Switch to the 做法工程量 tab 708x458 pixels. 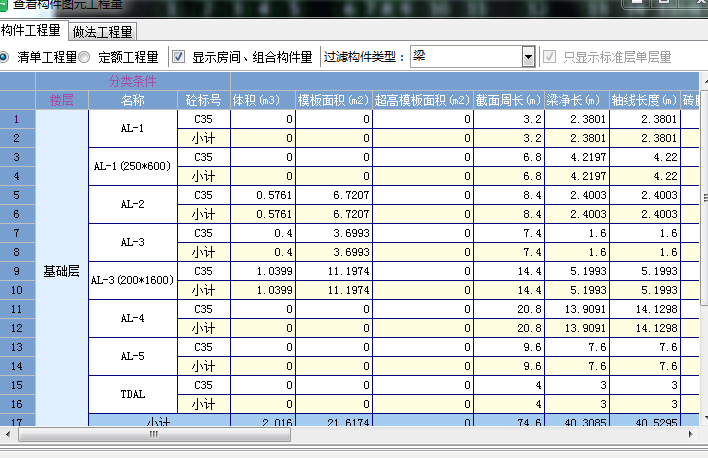102,32
